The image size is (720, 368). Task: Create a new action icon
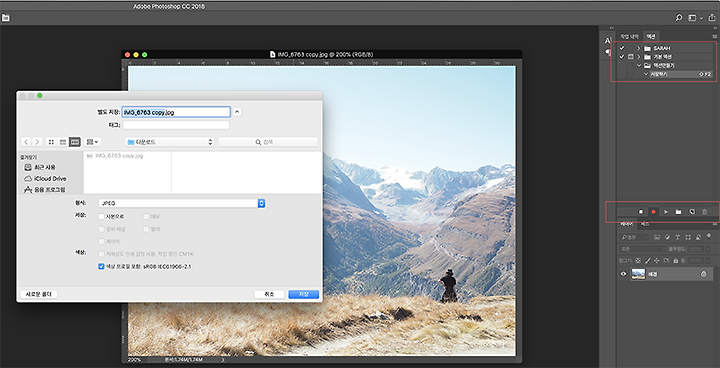point(692,212)
